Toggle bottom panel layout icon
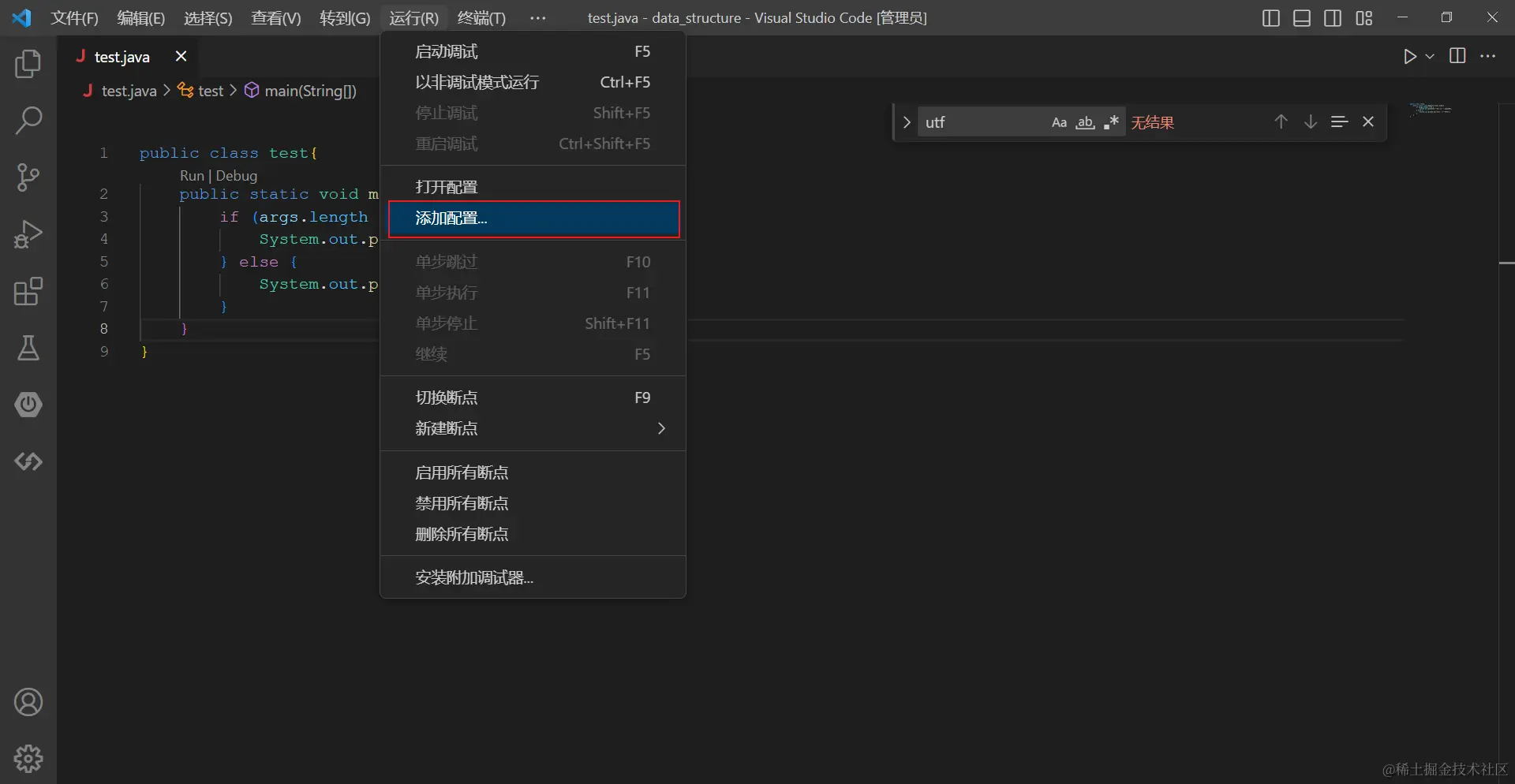Screen dimensions: 1515x784 point(1302,18)
